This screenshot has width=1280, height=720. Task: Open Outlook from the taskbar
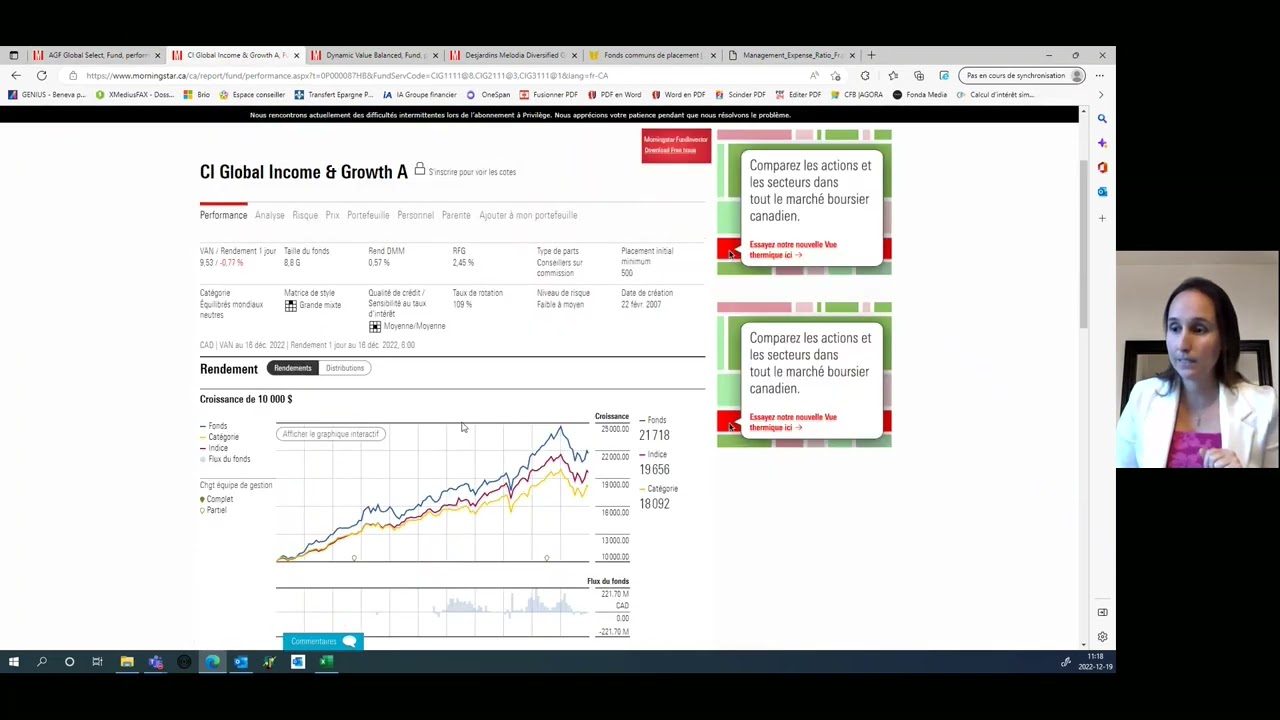[241, 661]
